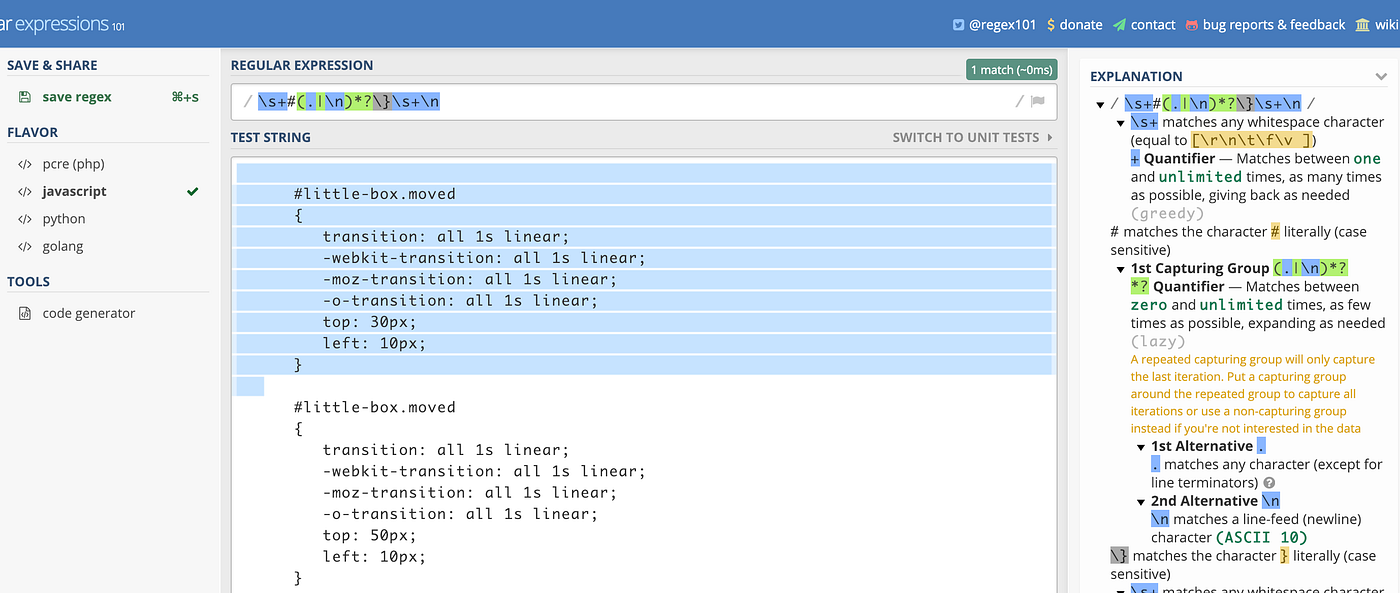Click the bug reports bug icon
The width and height of the screenshot is (1400, 593).
[1192, 25]
